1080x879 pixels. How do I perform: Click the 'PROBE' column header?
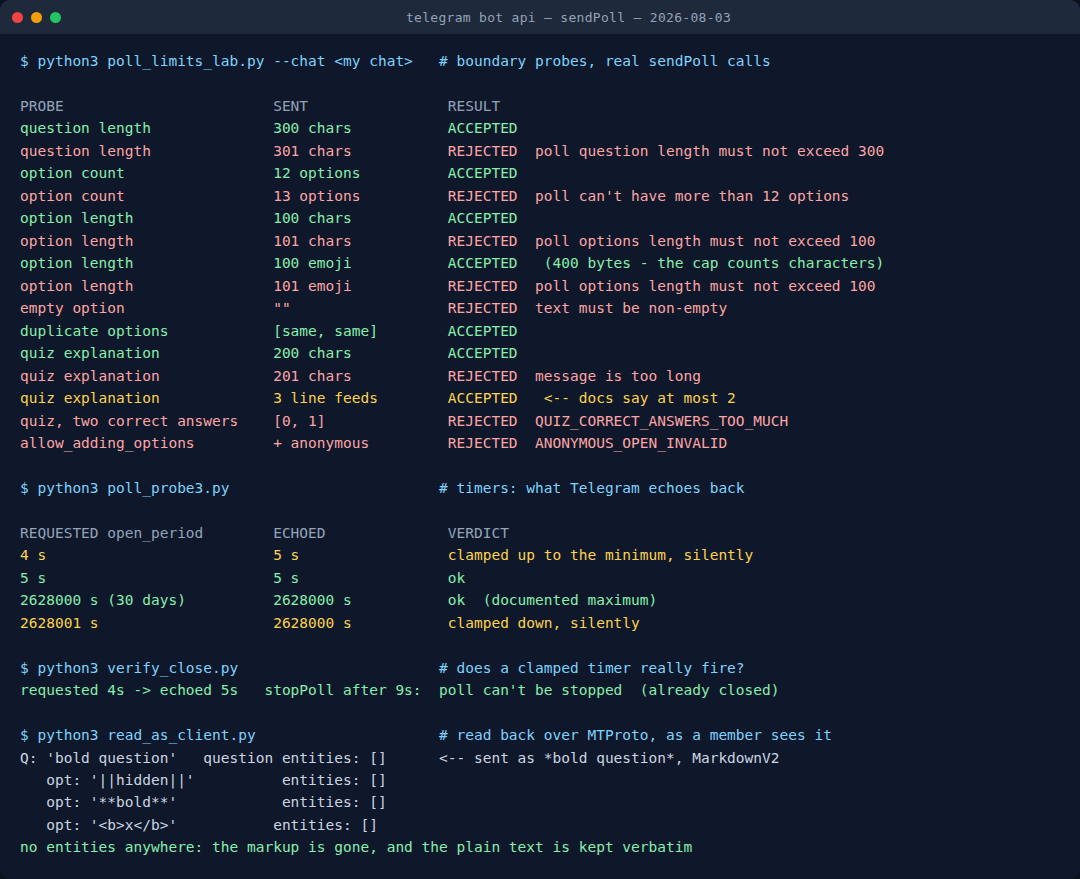pyautogui.click(x=41, y=106)
